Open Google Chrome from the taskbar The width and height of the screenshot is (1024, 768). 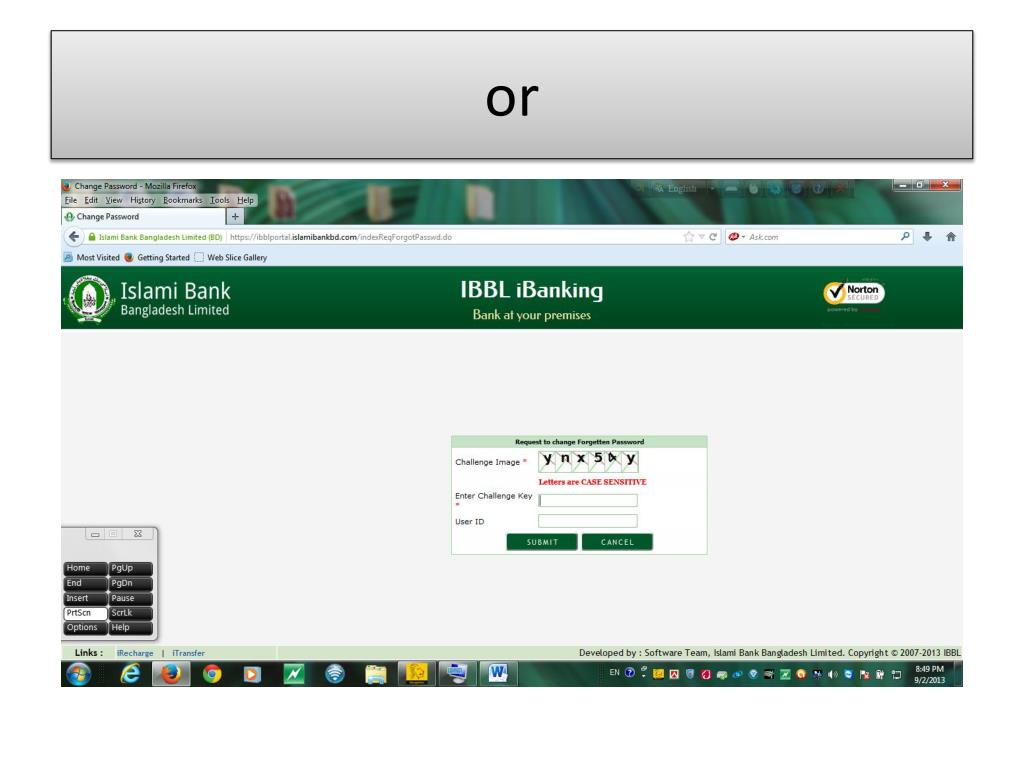coord(212,673)
